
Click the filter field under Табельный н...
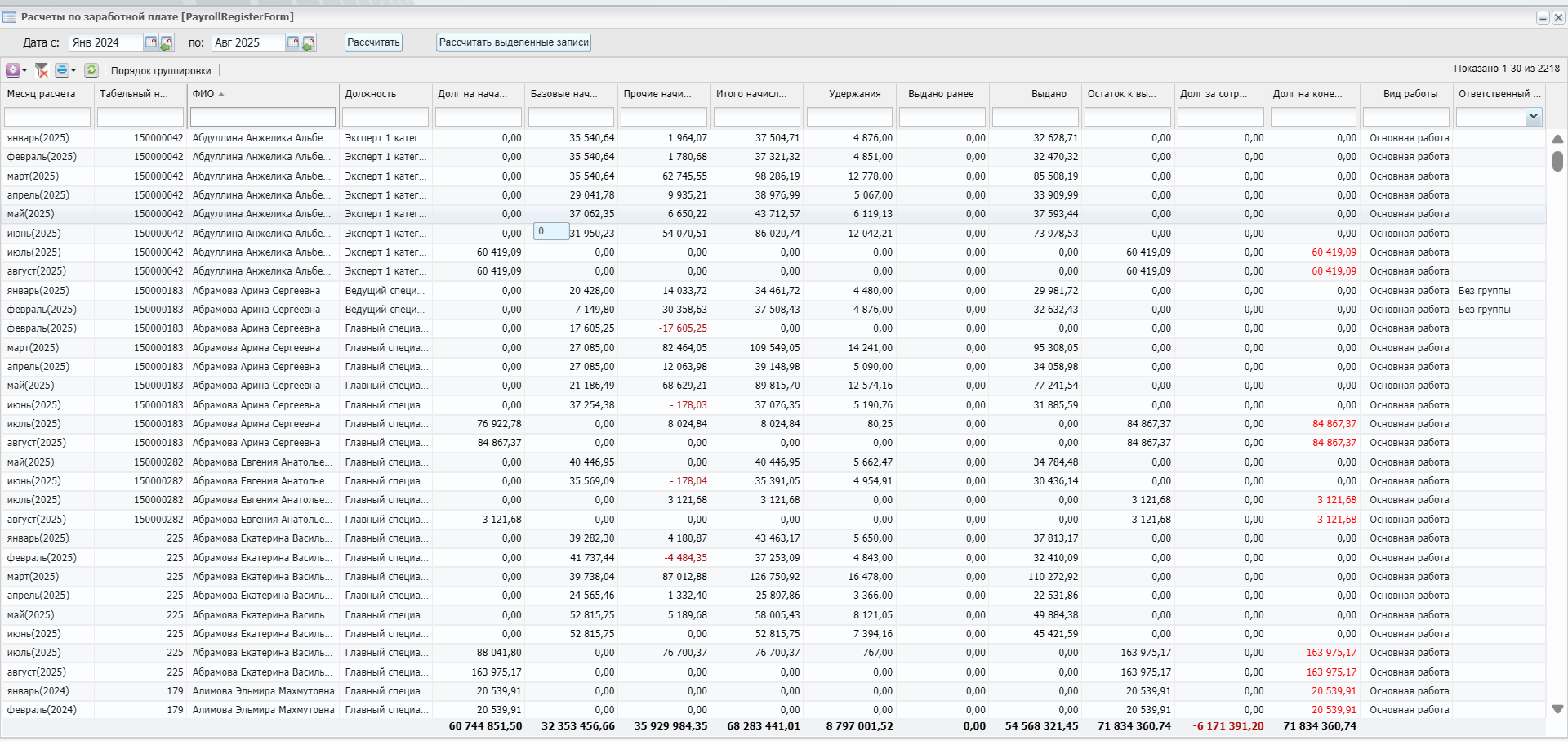tap(140, 118)
